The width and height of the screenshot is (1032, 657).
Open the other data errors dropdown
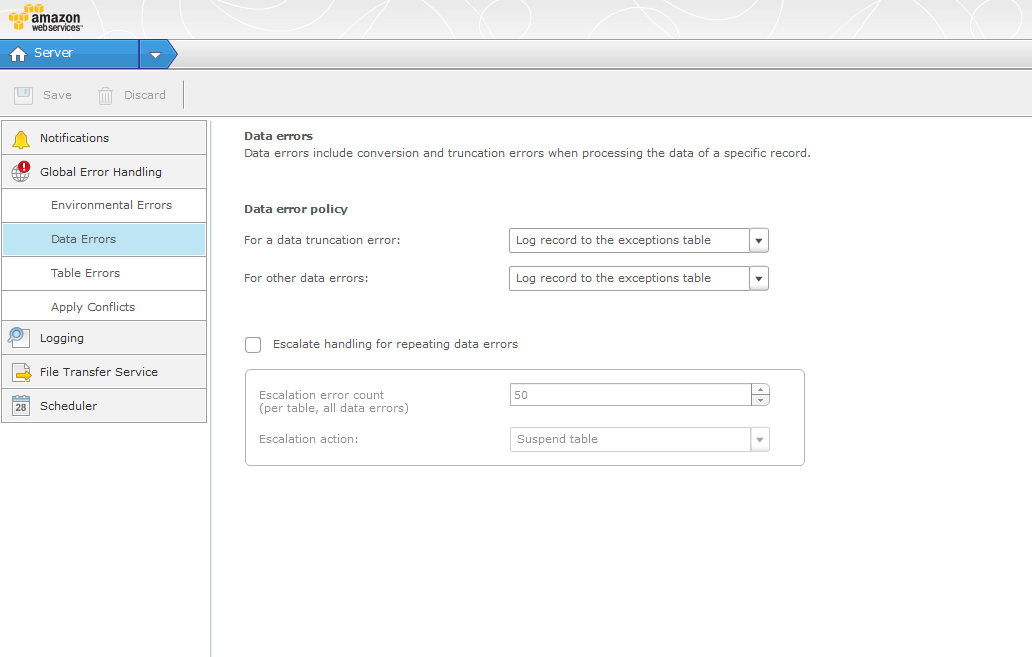tap(759, 278)
